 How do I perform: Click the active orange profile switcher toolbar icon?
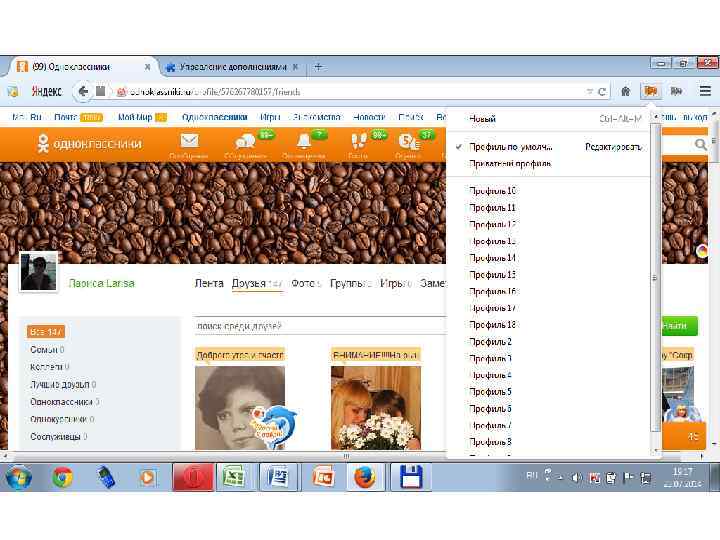click(651, 91)
